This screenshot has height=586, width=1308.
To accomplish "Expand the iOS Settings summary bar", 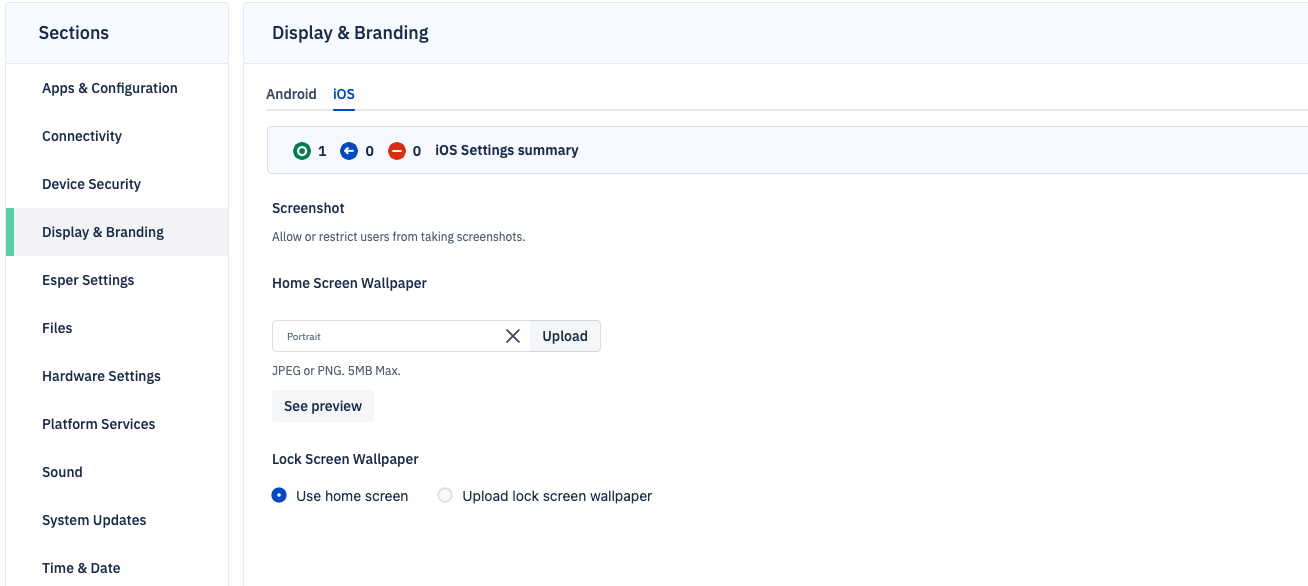I will pyautogui.click(x=787, y=150).
